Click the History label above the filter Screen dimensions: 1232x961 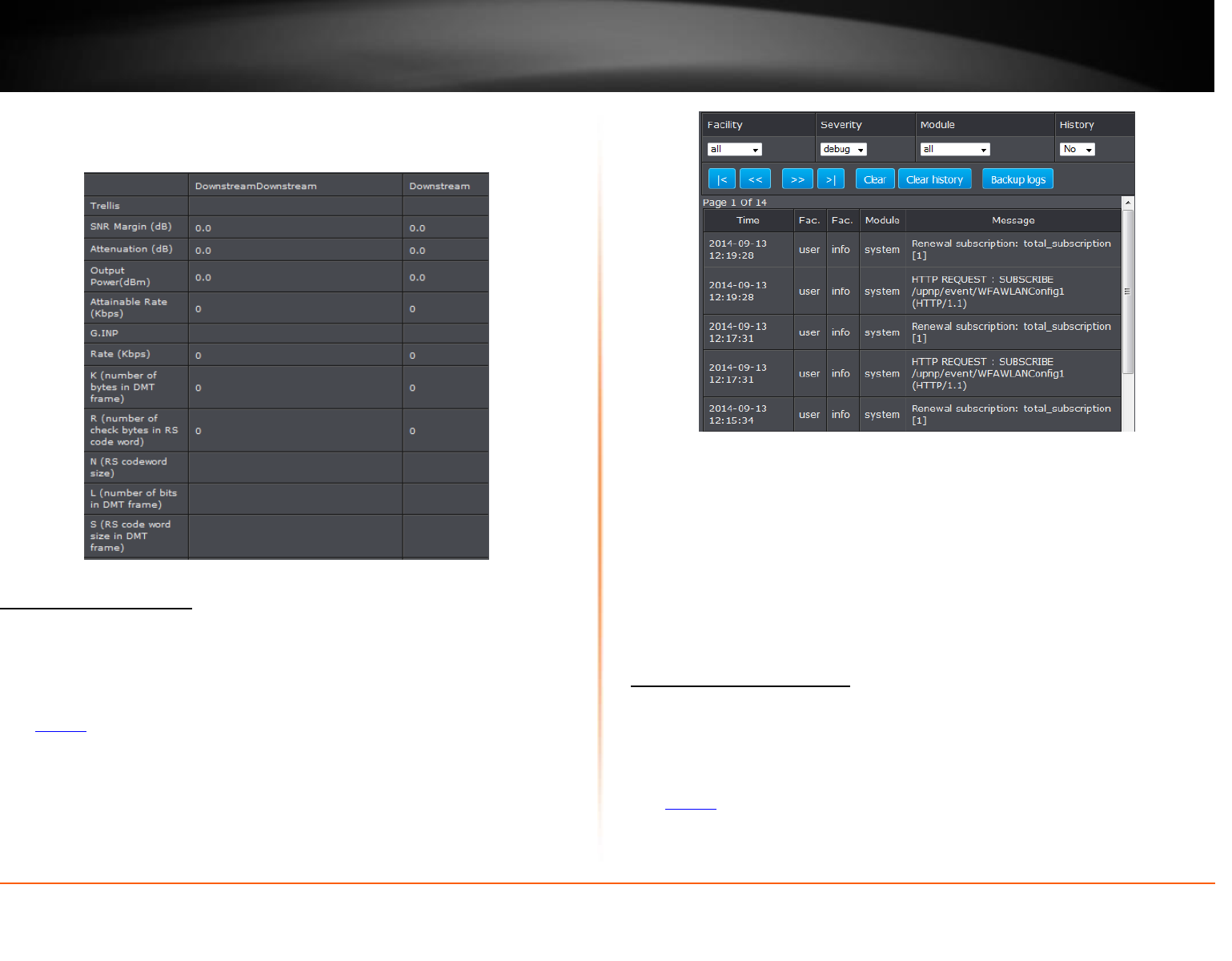pyautogui.click(x=1077, y=125)
